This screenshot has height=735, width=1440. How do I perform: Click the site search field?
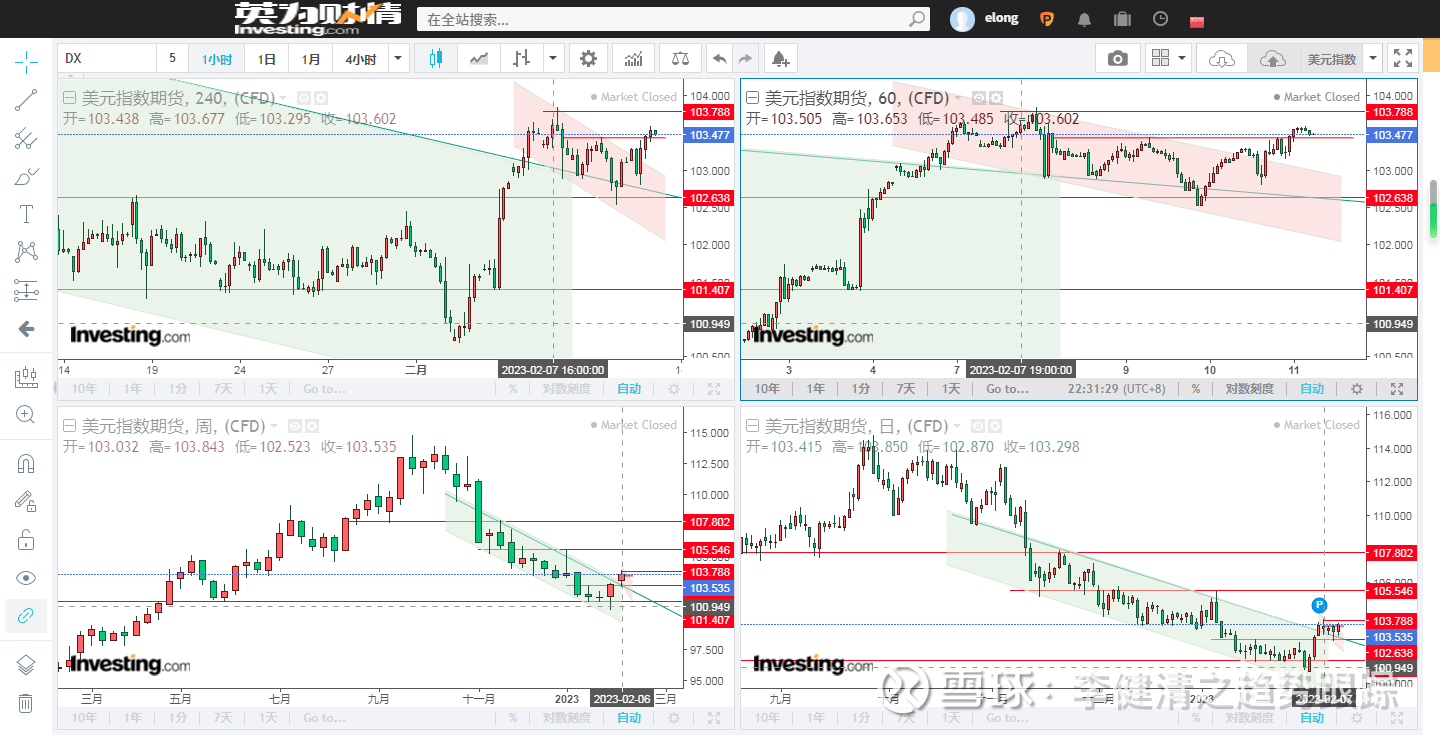point(662,19)
